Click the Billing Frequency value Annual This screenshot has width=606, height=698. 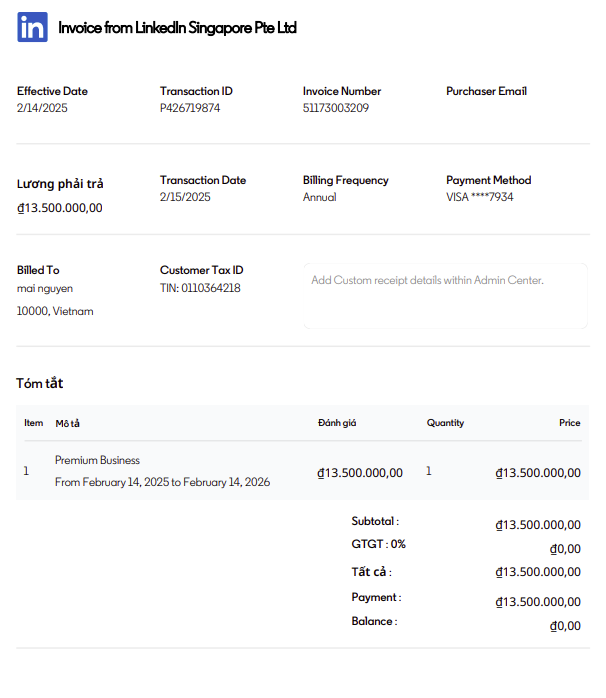click(x=320, y=197)
